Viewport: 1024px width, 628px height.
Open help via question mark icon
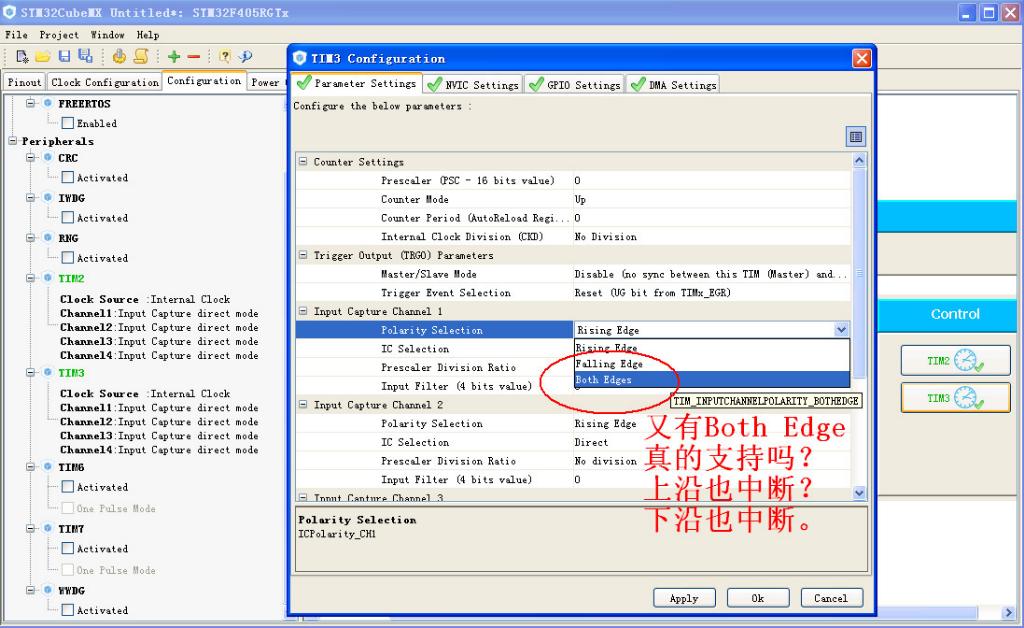pyautogui.click(x=225, y=57)
